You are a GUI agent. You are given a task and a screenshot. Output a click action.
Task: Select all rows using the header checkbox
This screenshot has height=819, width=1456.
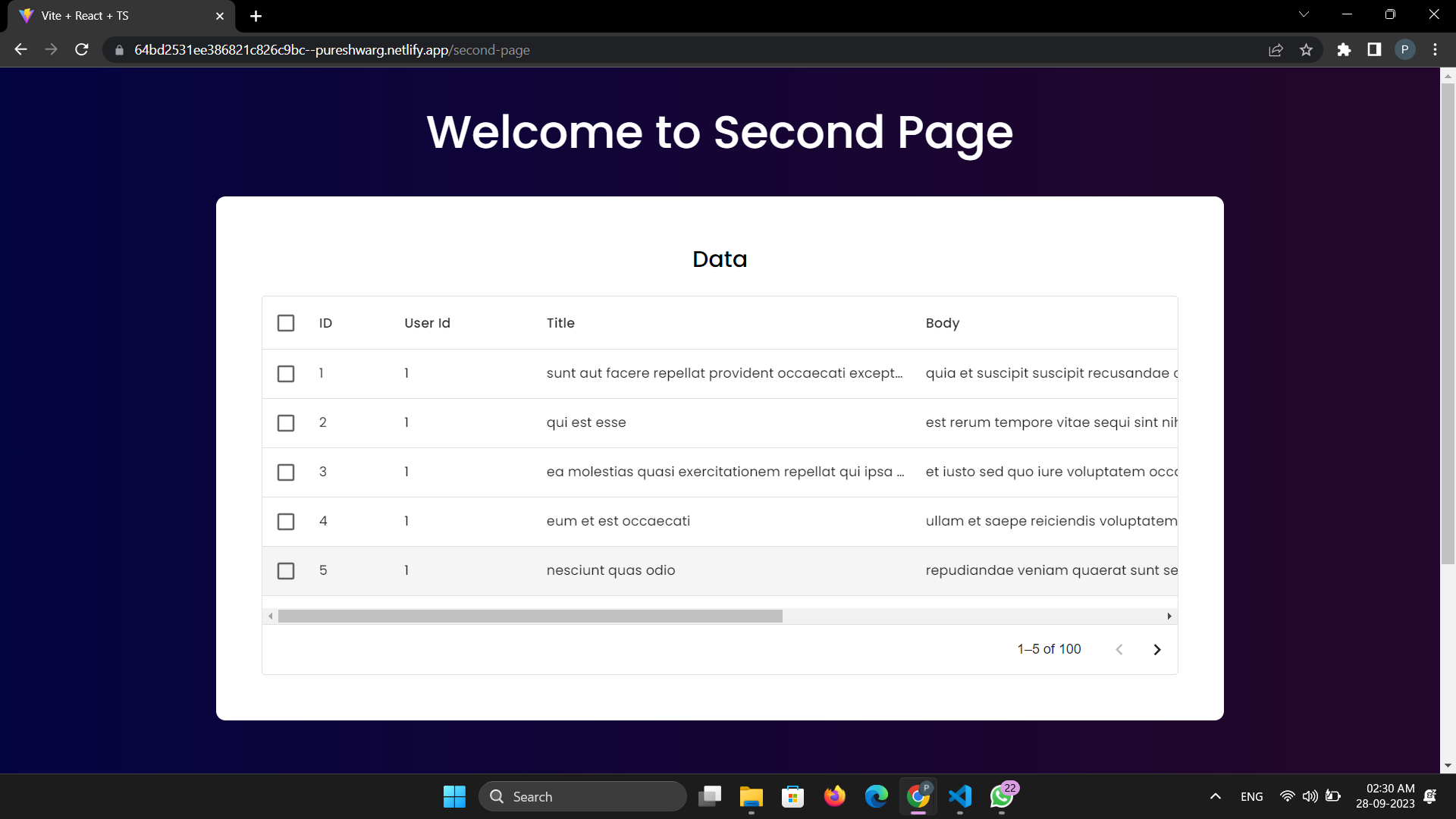pyautogui.click(x=286, y=322)
